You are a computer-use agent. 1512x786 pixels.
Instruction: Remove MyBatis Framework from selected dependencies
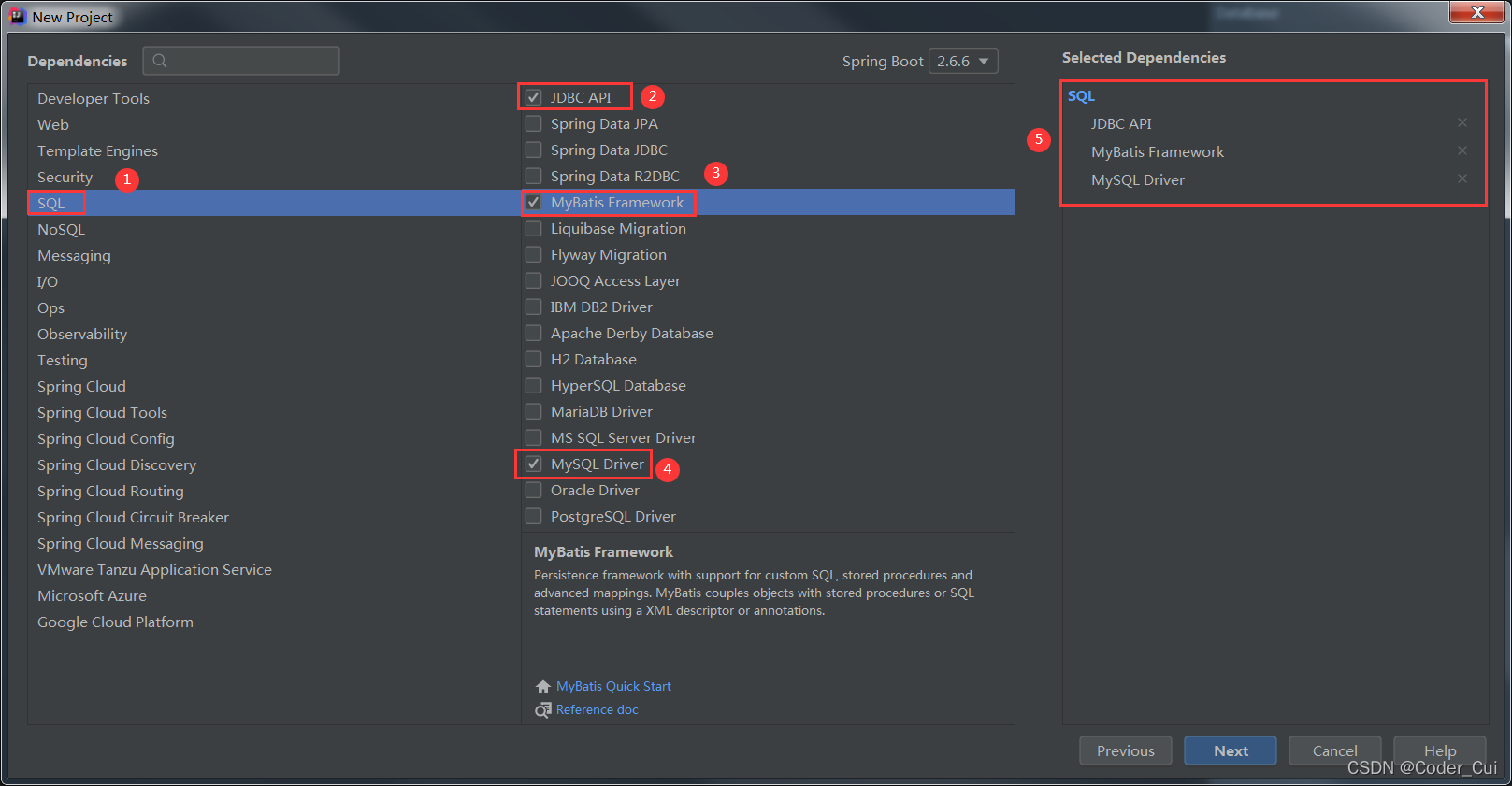(x=1462, y=150)
